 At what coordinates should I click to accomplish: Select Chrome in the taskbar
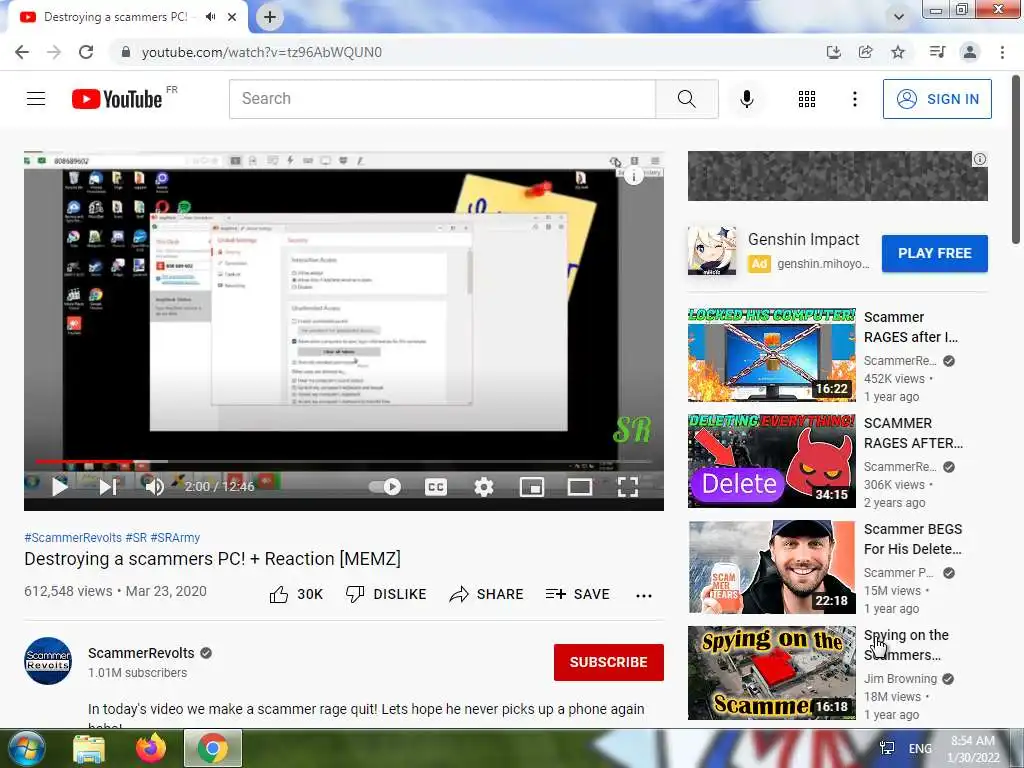coord(213,748)
